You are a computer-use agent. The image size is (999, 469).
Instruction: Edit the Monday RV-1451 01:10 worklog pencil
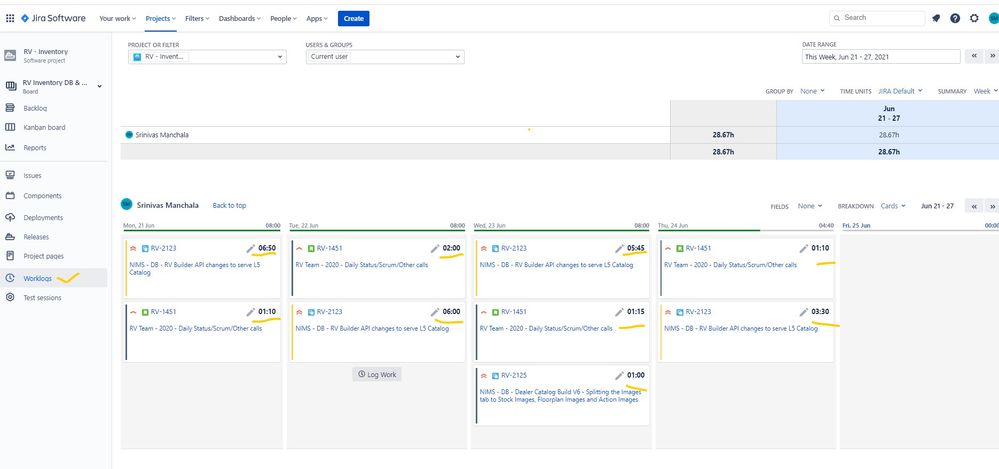(250, 312)
